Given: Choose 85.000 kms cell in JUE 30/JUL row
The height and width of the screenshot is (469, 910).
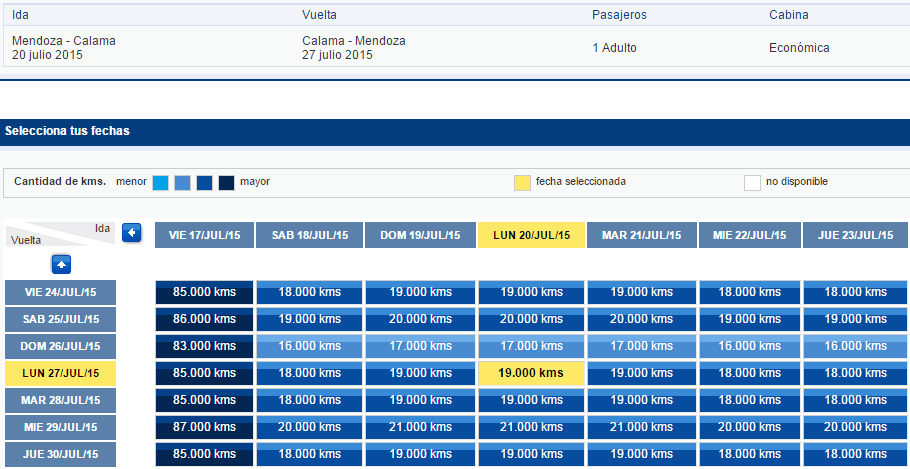Looking at the screenshot, I should tap(204, 454).
